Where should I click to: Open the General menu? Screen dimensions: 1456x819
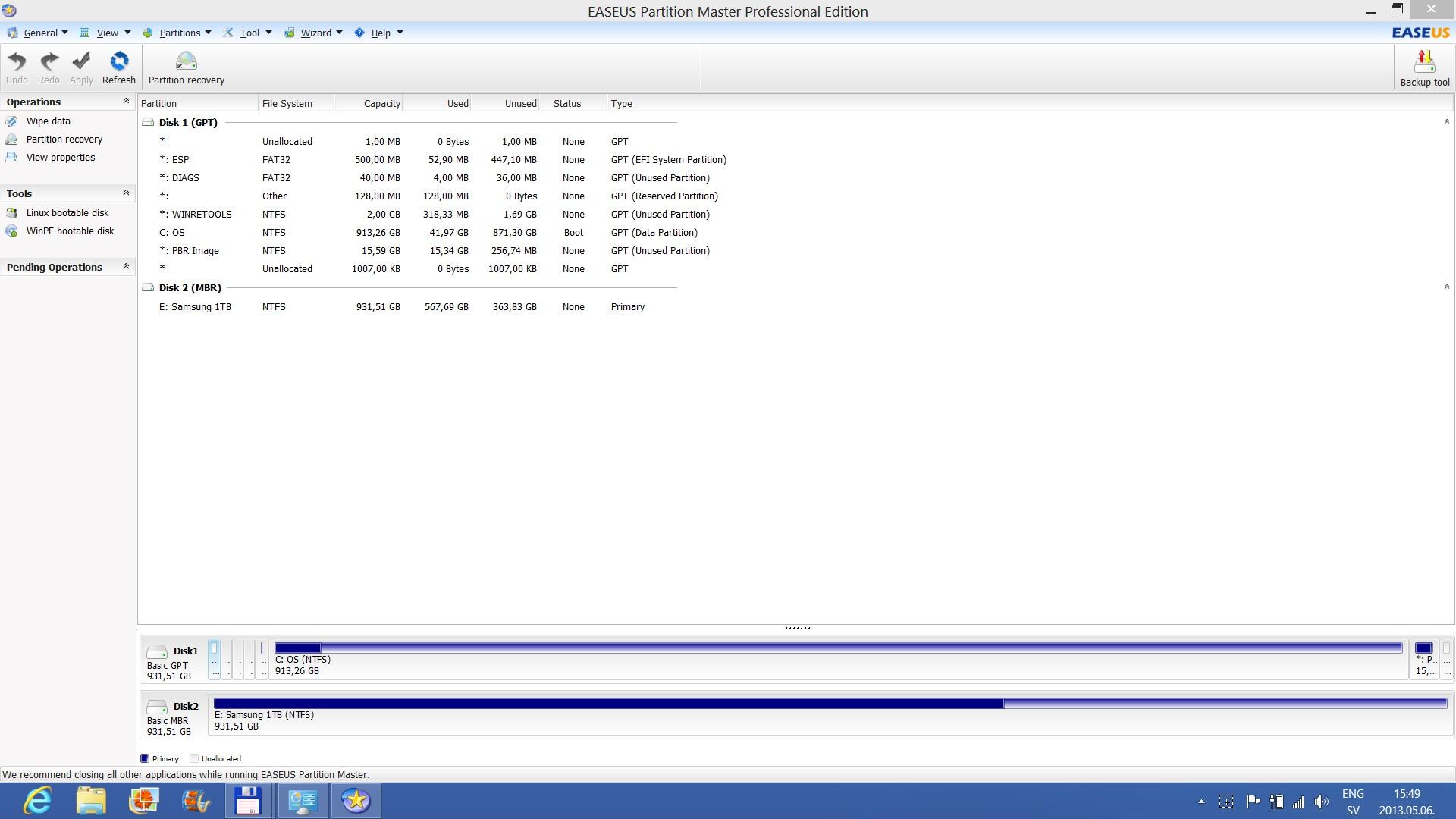40,33
